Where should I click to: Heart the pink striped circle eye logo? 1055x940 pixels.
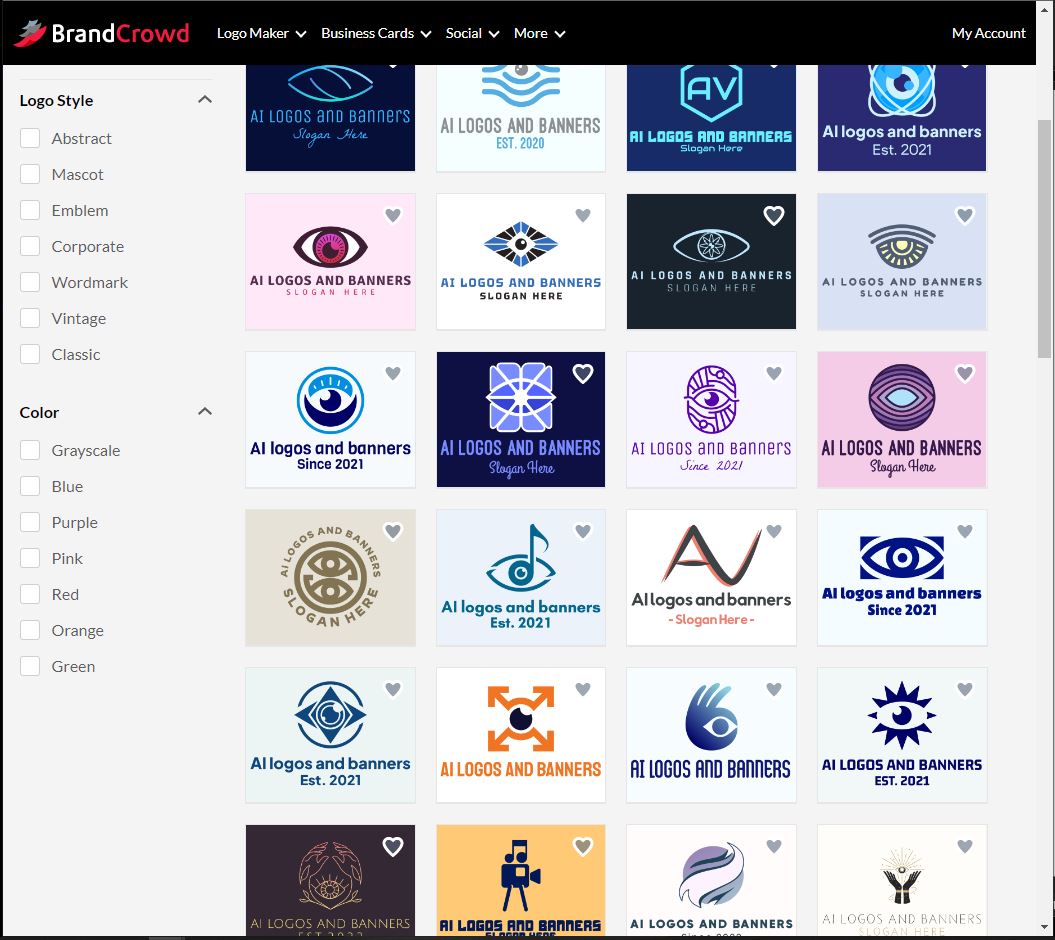coord(965,373)
